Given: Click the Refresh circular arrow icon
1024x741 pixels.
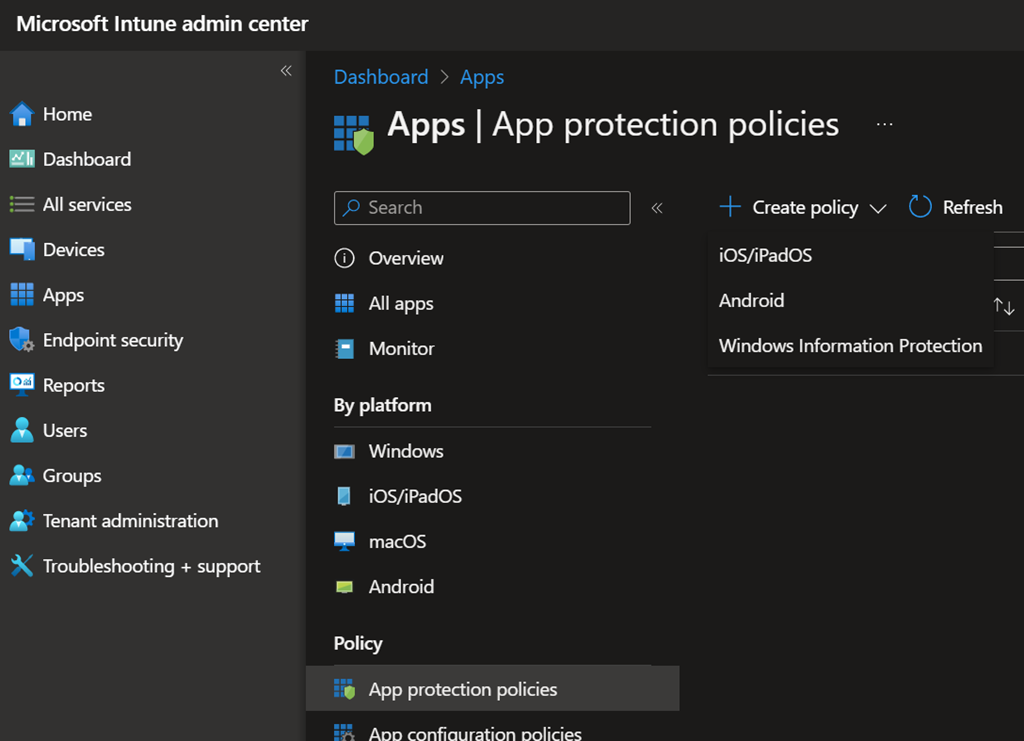Looking at the screenshot, I should click(x=920, y=207).
